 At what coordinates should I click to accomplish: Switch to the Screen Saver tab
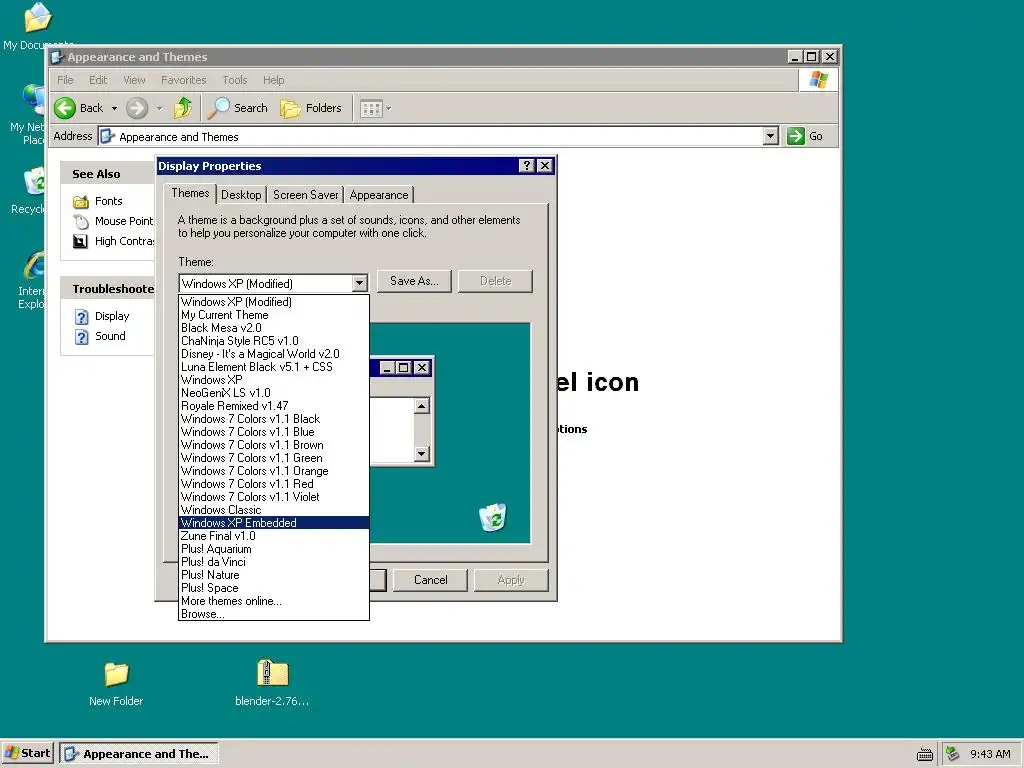click(x=306, y=195)
